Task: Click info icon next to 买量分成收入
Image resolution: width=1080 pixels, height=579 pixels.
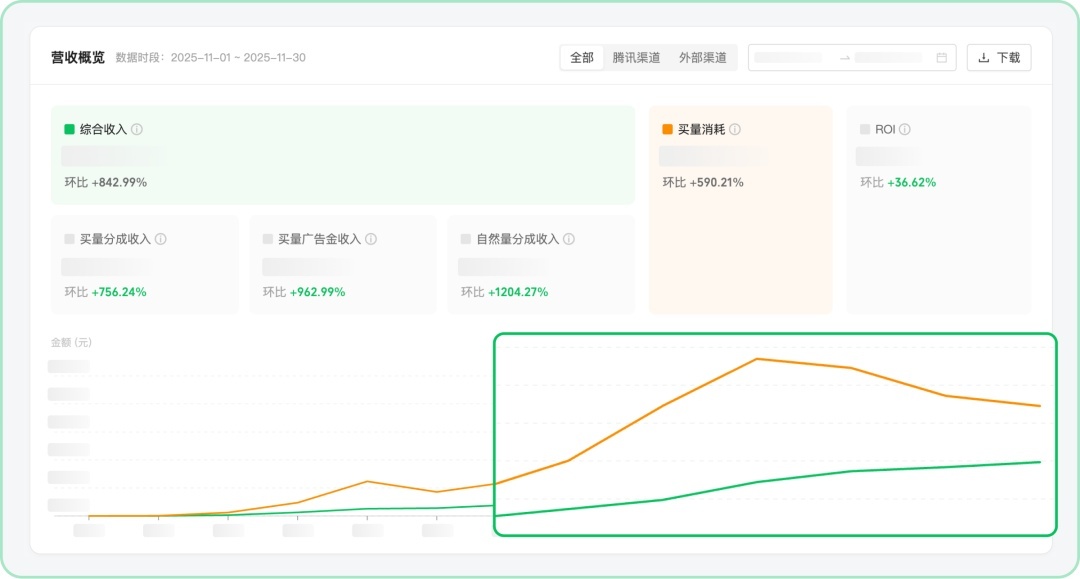Action: [161, 240]
